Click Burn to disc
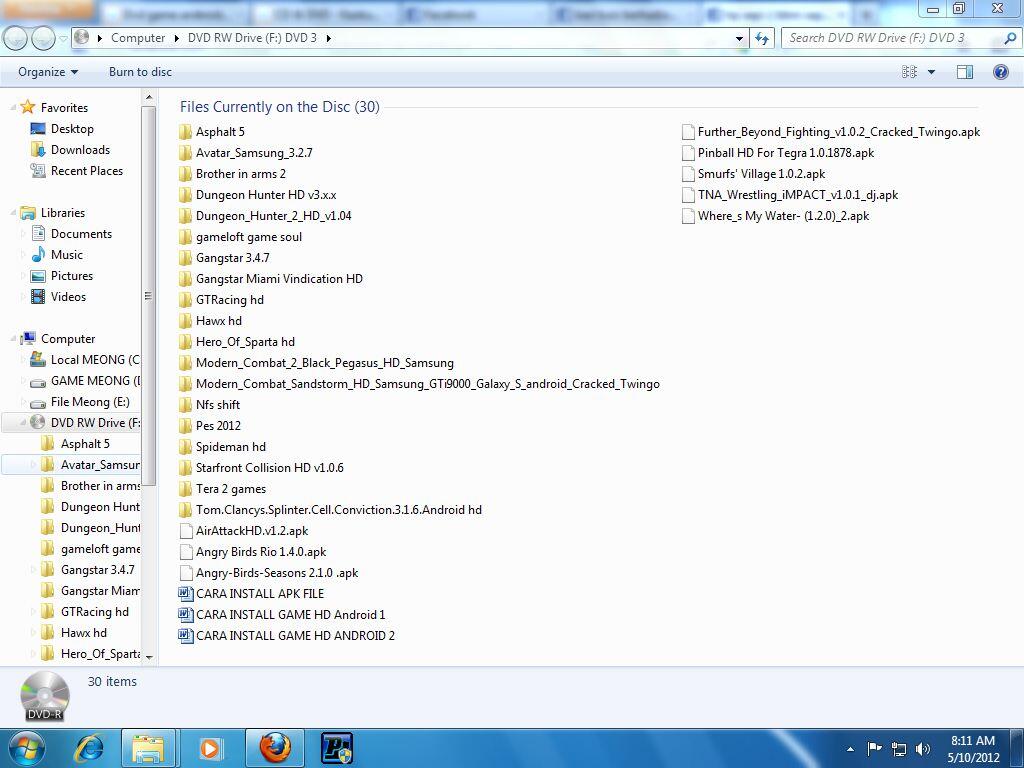 coord(140,72)
